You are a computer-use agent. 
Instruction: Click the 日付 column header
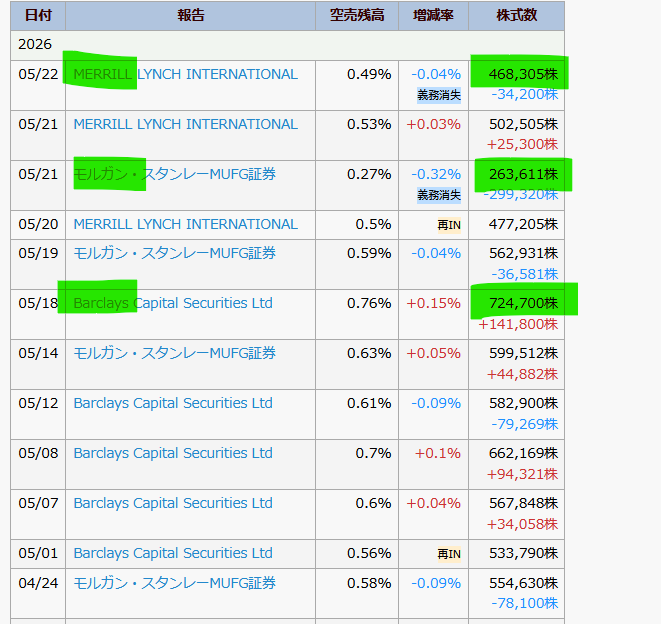[38, 16]
